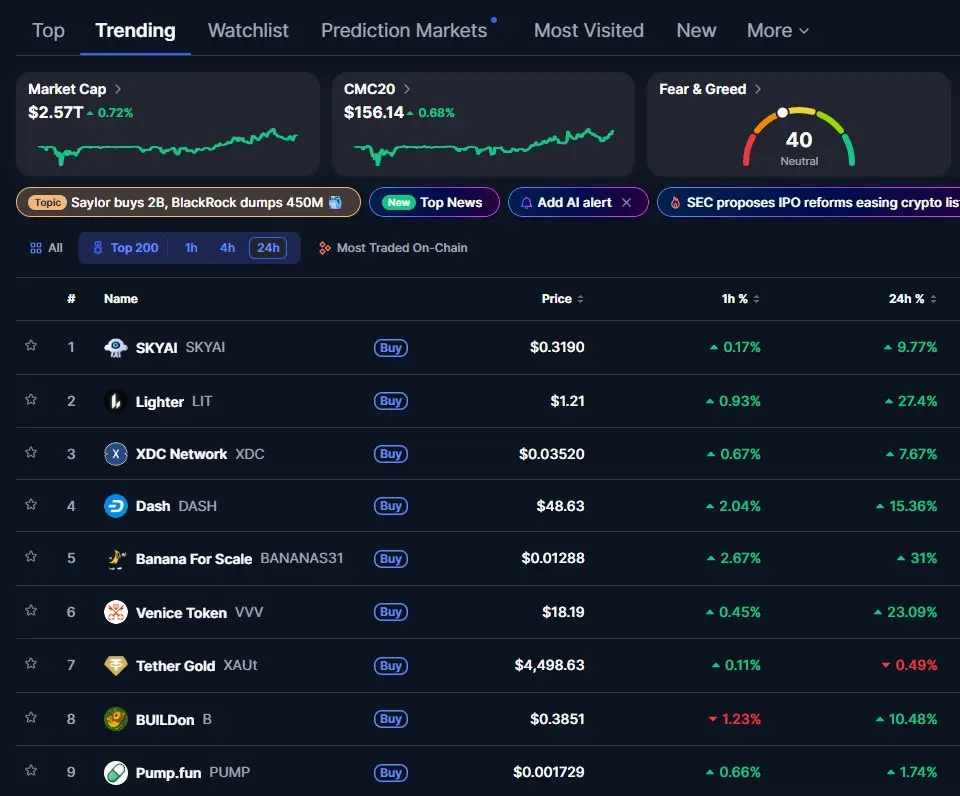This screenshot has width=960, height=796.
Task: Click the Tether Gold logo icon
Action: tap(116, 665)
